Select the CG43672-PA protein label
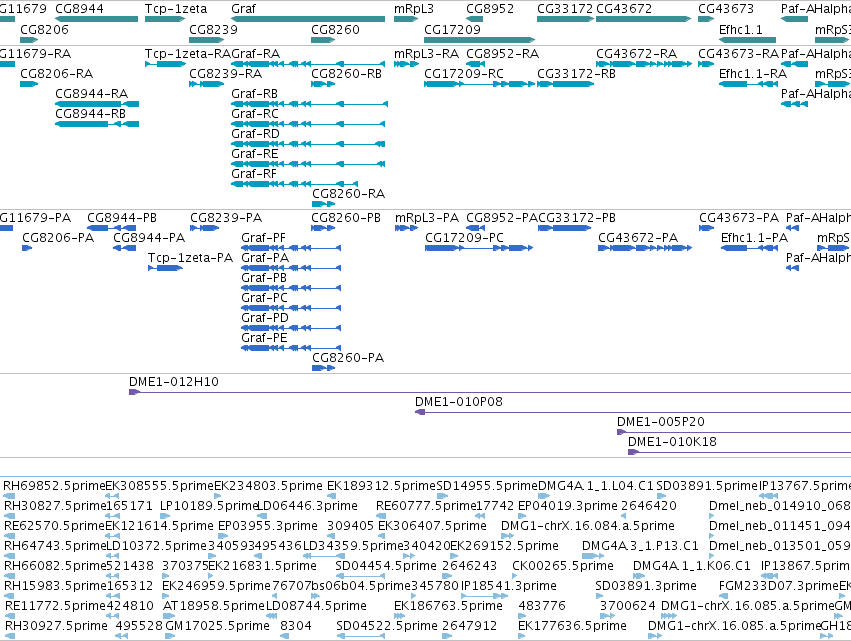Image resolution: width=851 pixels, height=641 pixels. point(638,238)
